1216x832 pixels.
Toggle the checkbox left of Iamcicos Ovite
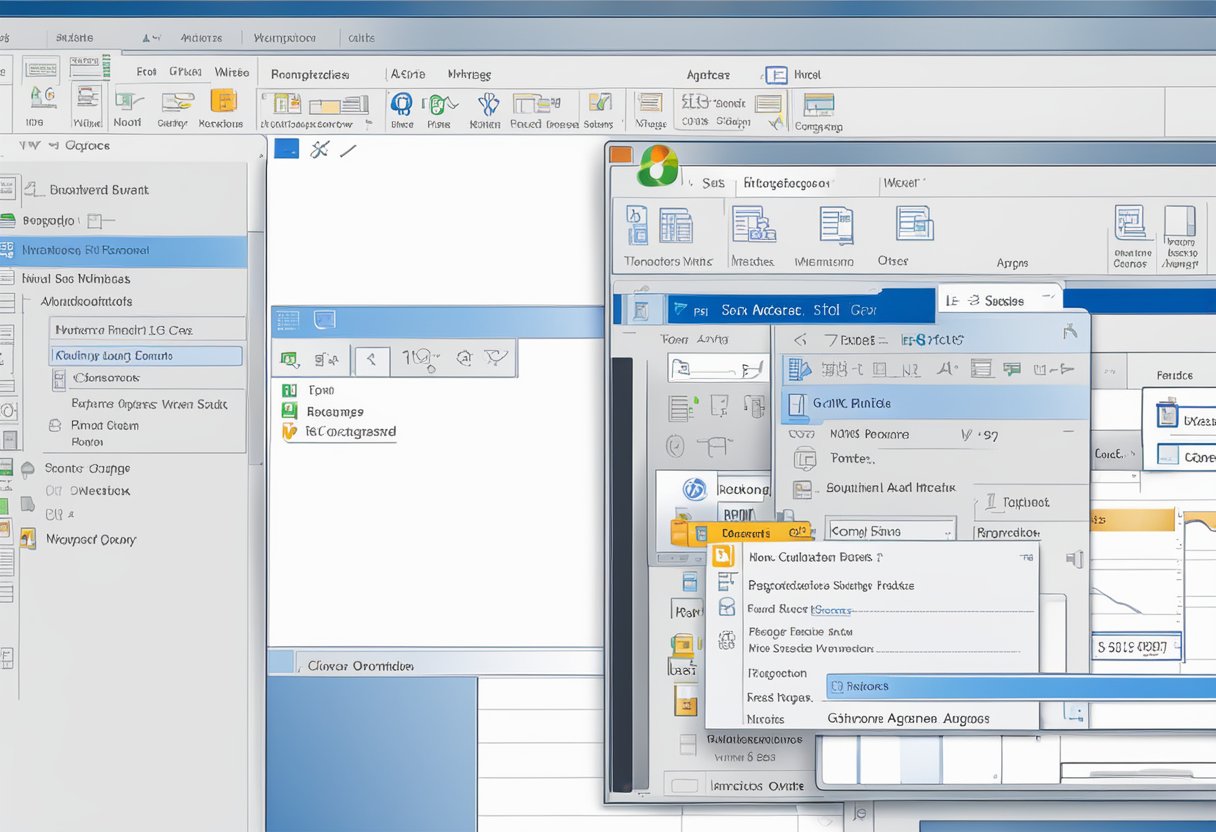687,785
